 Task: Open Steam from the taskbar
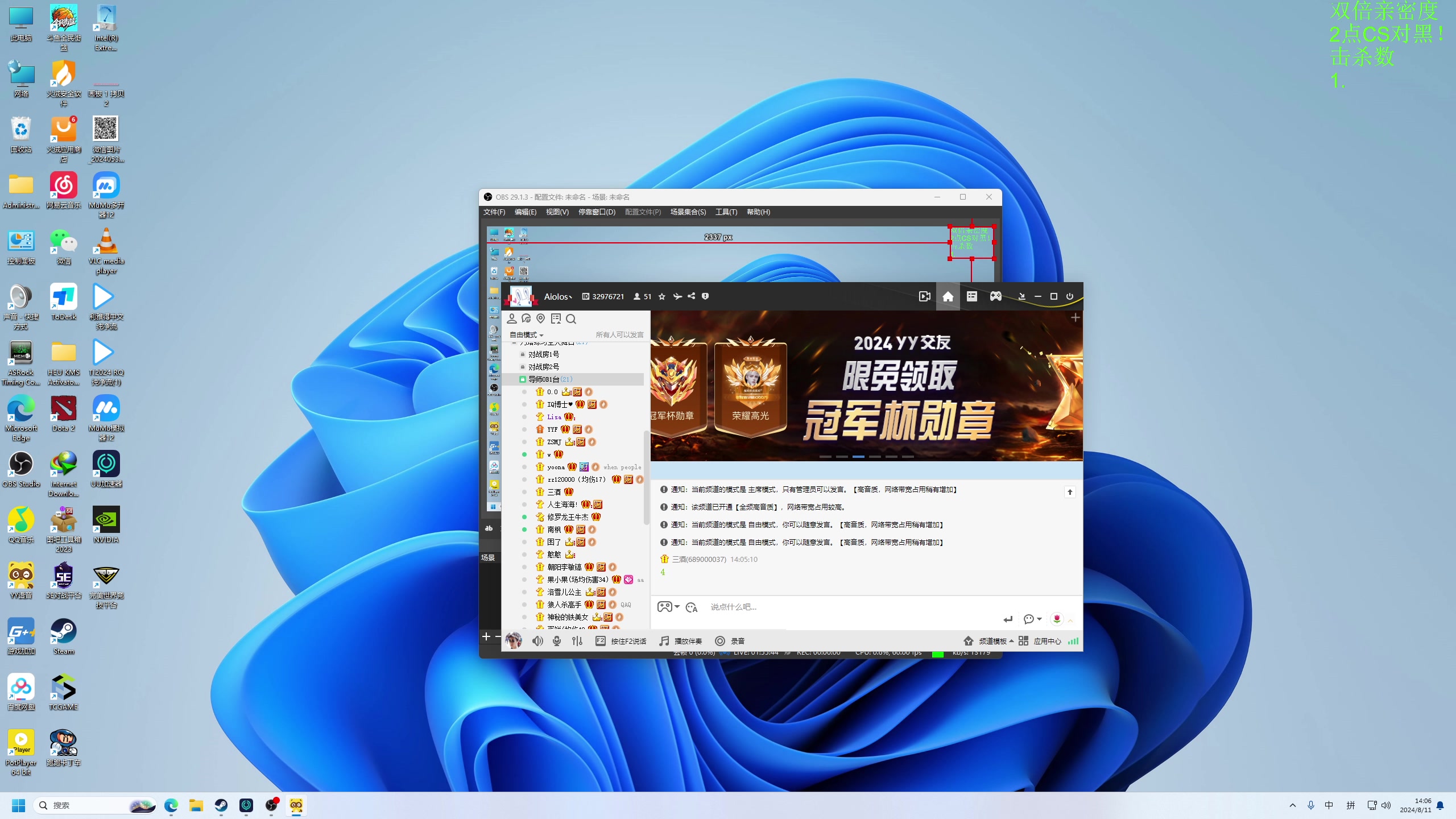[x=221, y=805]
